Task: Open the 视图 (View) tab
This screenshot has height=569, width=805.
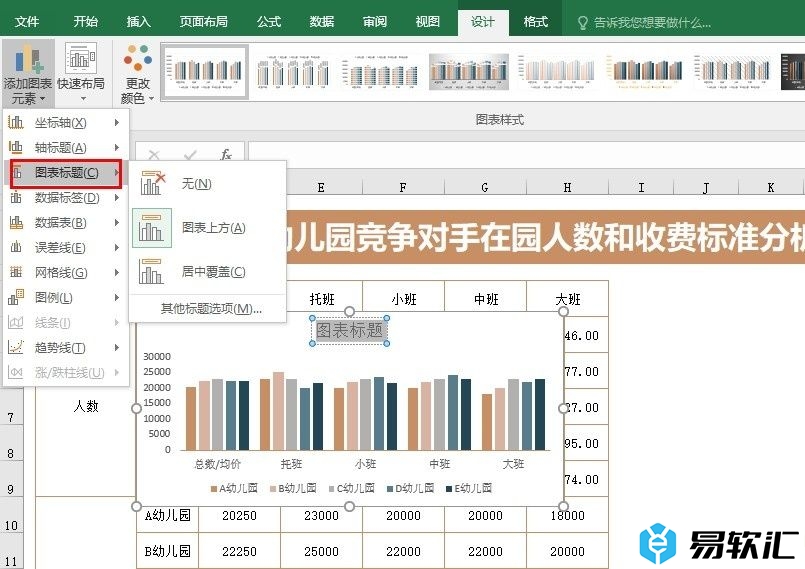Action: tap(428, 22)
